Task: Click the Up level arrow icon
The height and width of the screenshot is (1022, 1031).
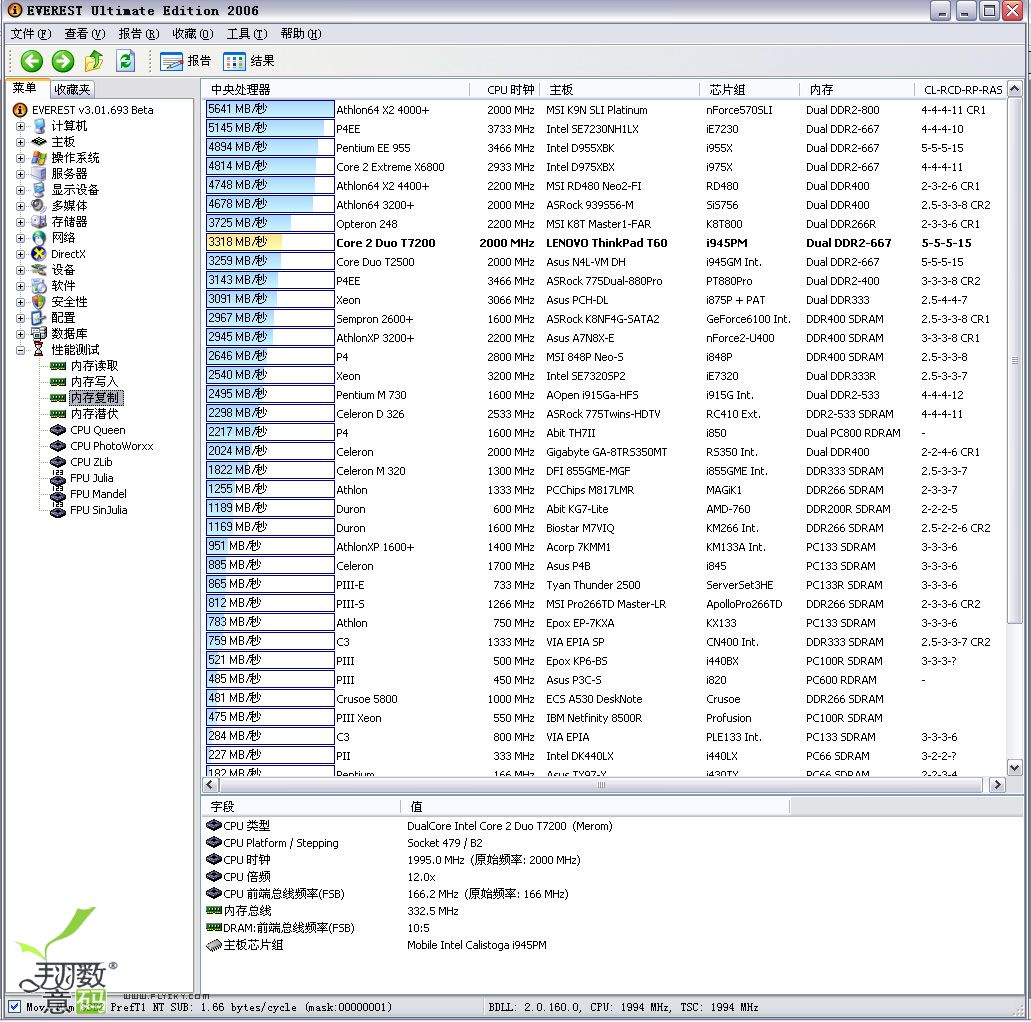Action: 94,61
